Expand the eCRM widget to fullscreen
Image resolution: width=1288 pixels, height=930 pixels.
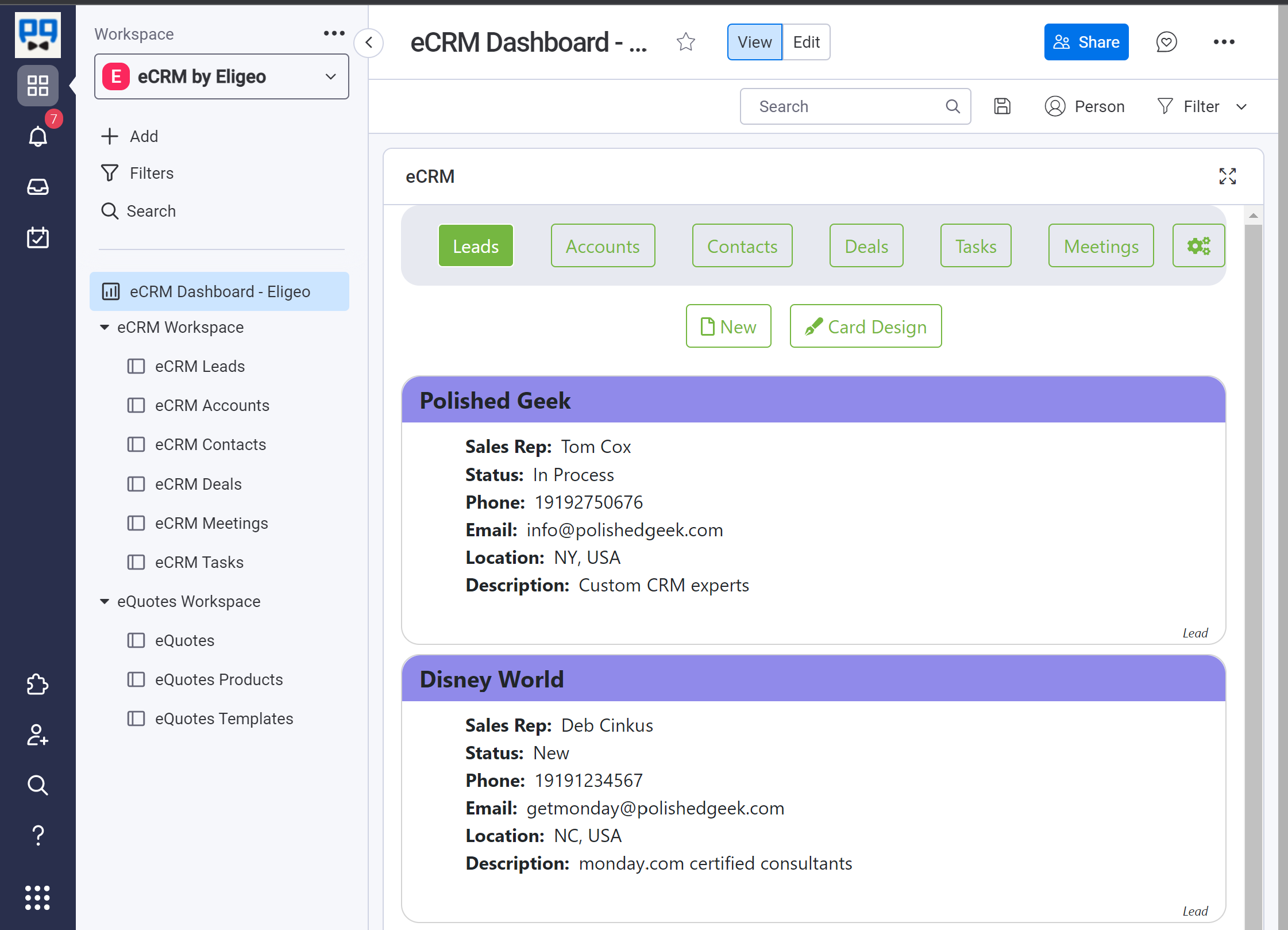point(1227,176)
